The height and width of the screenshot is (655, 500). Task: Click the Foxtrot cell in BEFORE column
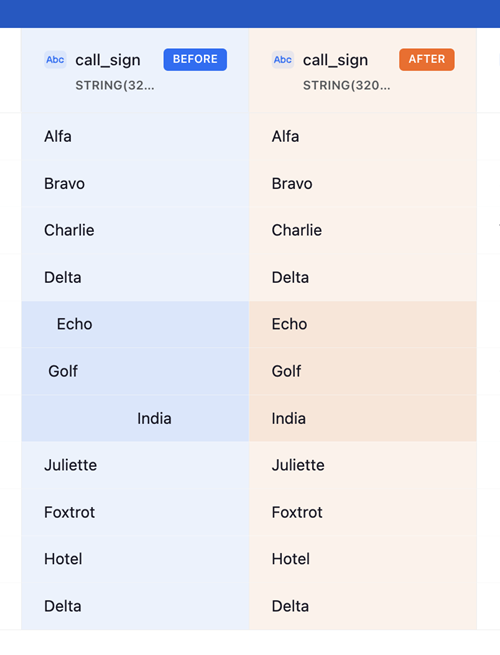click(135, 512)
